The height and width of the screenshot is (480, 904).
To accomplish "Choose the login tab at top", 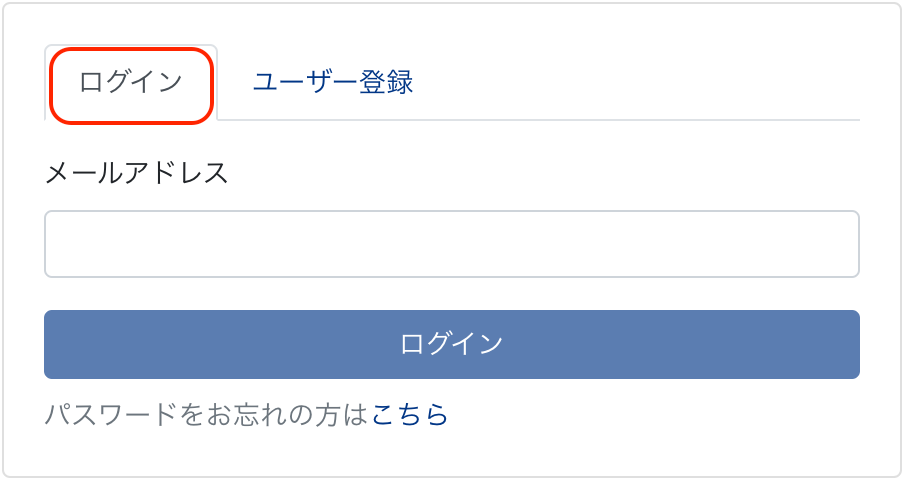I will (131, 83).
